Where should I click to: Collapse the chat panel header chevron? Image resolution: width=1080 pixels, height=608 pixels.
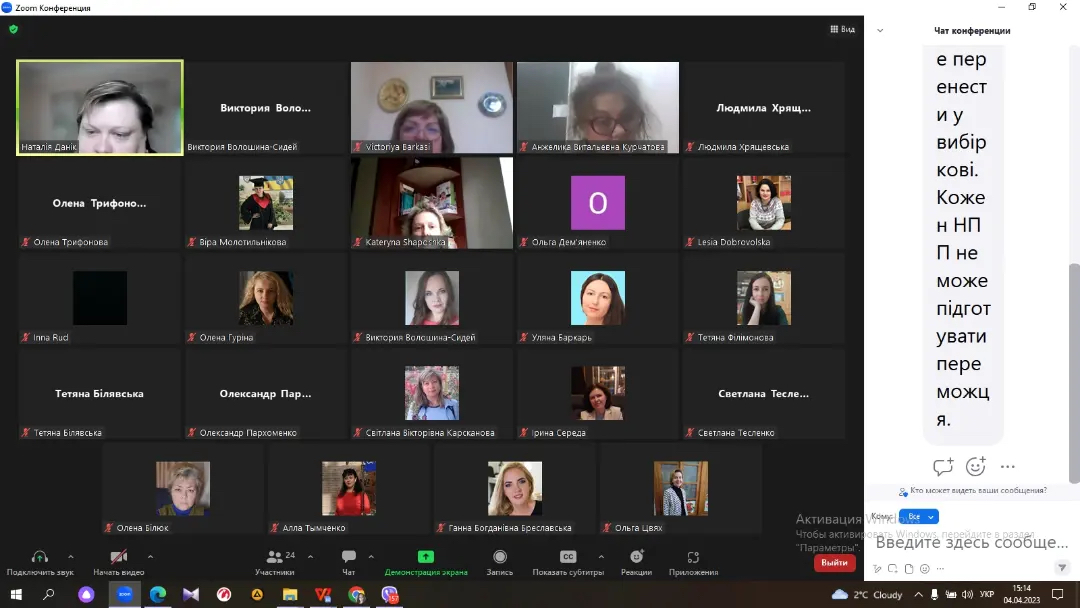tap(880, 31)
